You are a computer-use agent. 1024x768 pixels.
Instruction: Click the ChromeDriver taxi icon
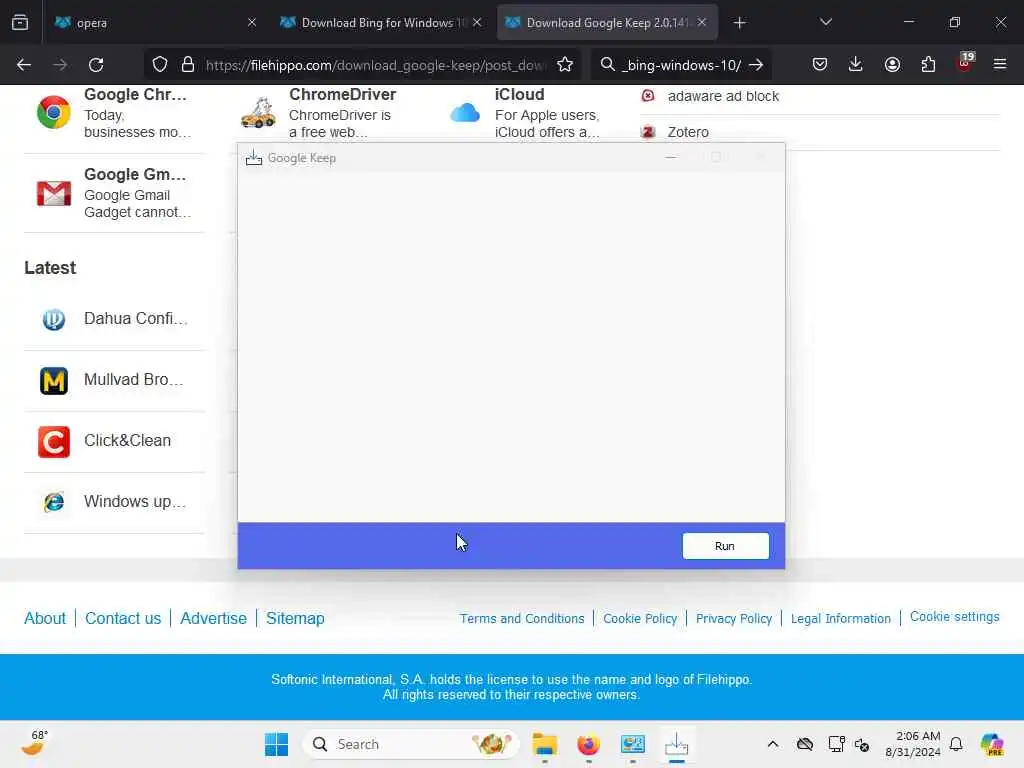[258, 112]
